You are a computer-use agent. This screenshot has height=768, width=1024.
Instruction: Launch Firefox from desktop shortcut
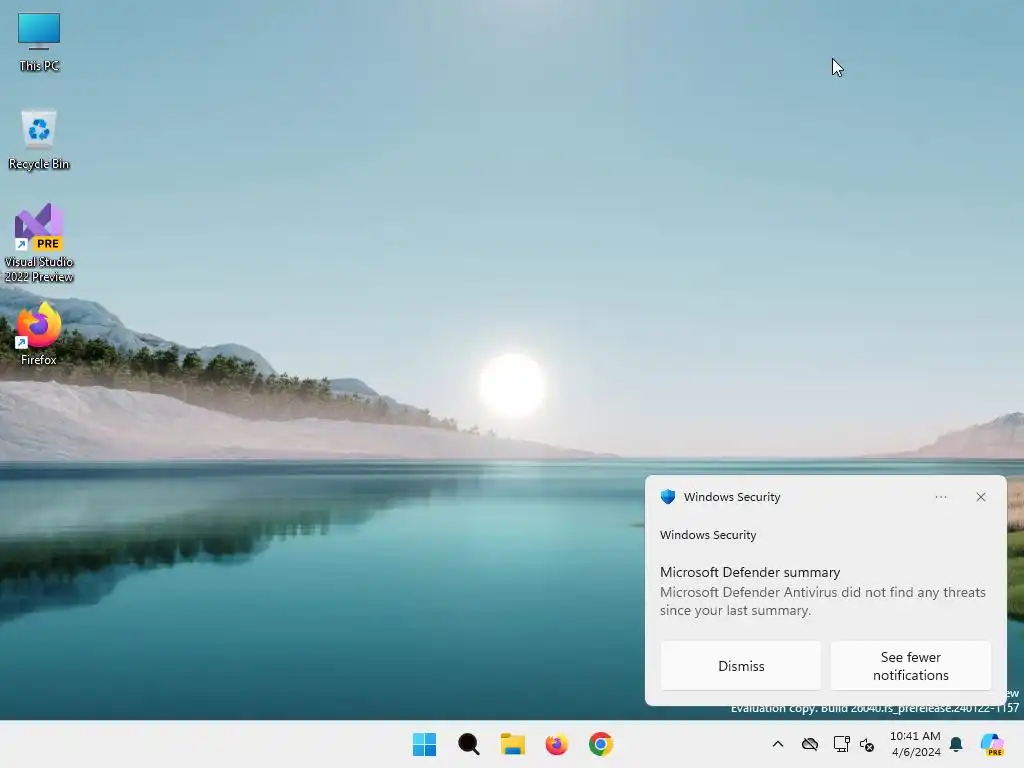39,333
